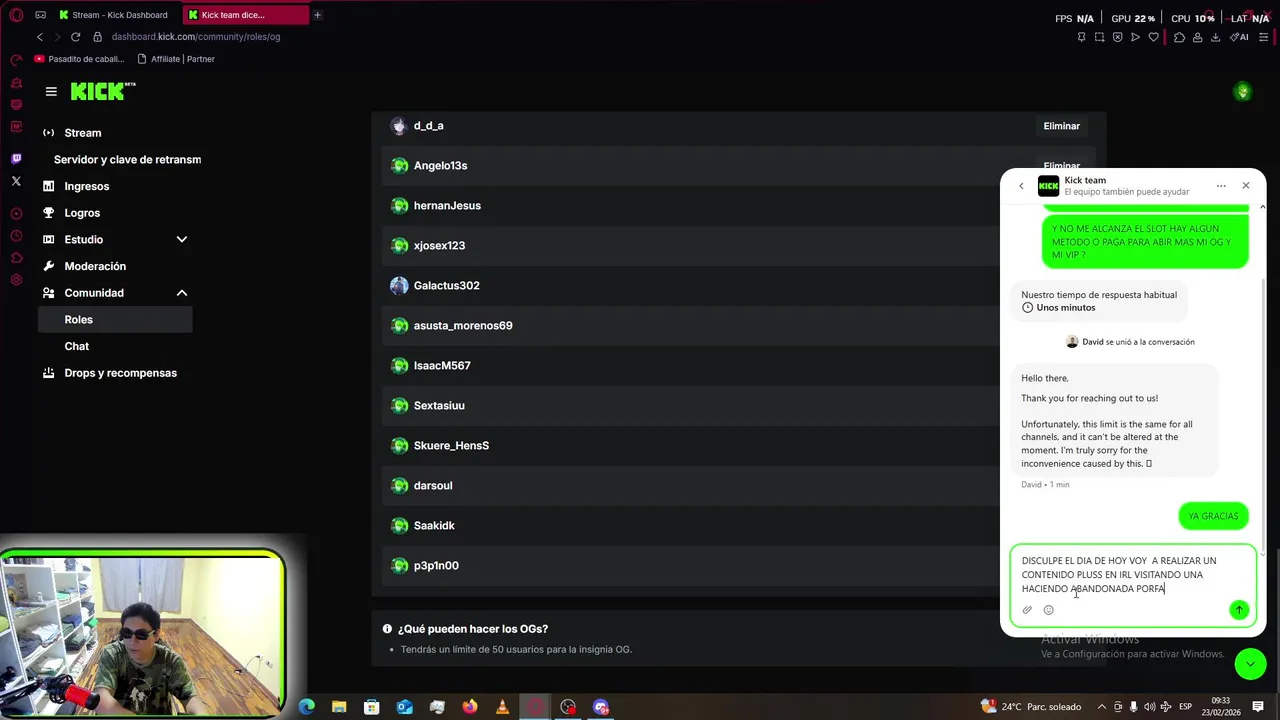Viewport: 1280px width, 720px height.
Task: Click Eliminar for user d_d_a
Action: (1061, 126)
